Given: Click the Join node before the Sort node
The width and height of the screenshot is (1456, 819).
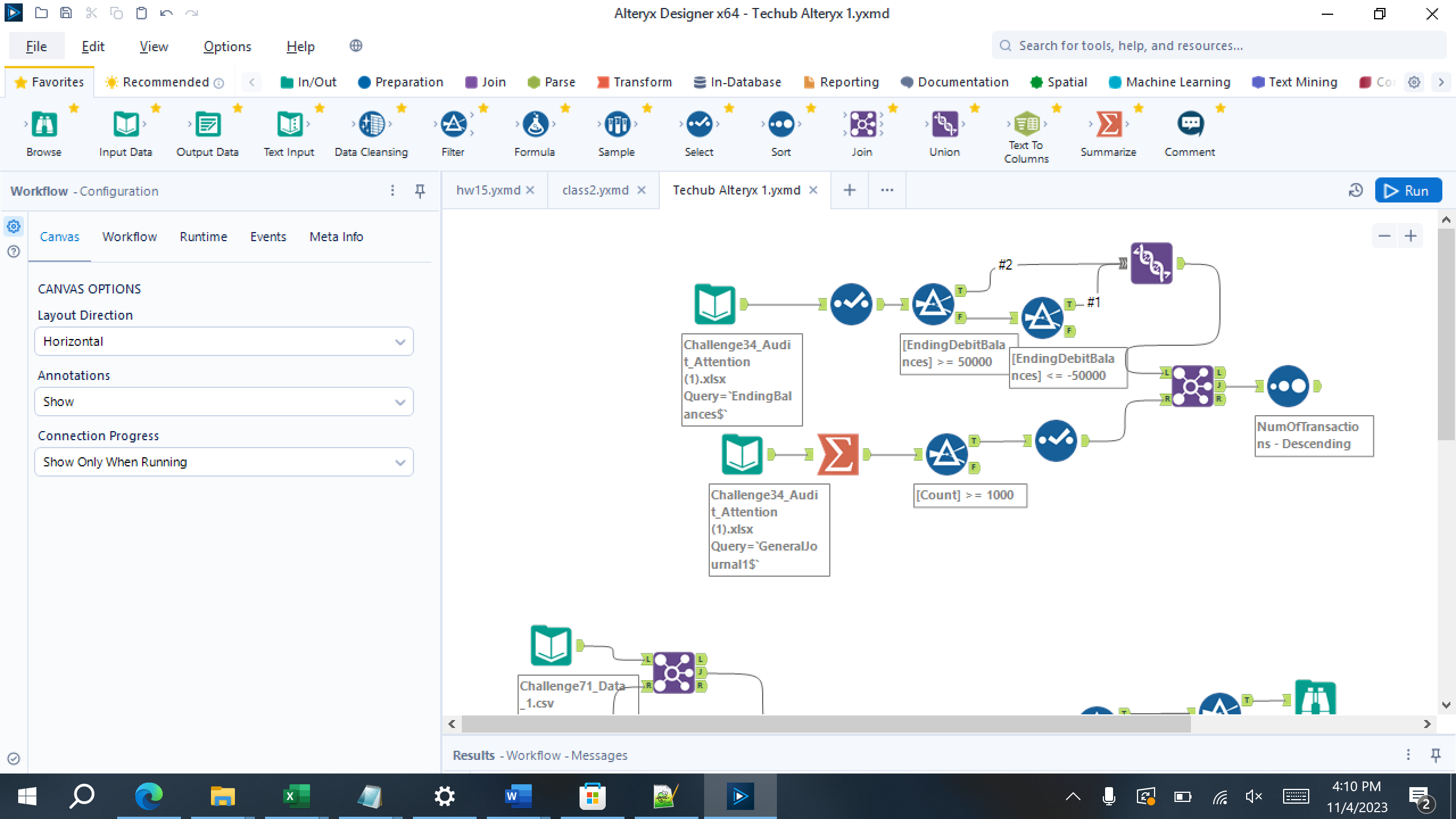Looking at the screenshot, I should [1192, 386].
